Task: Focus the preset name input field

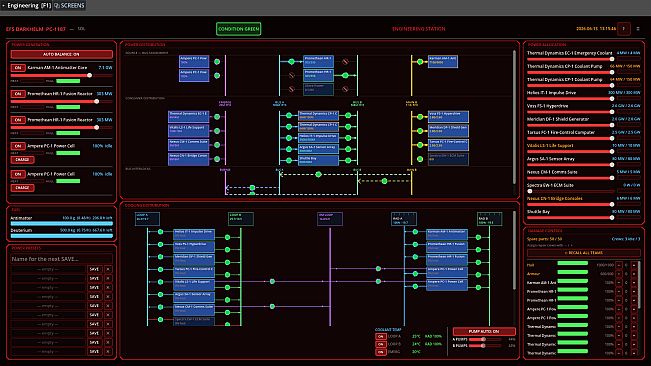Action: pyautogui.click(x=61, y=259)
